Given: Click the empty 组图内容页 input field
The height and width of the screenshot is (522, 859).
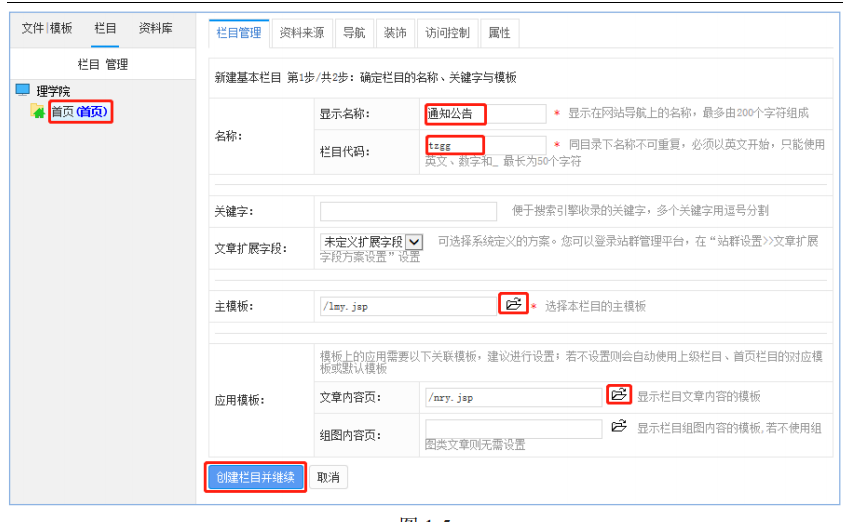Looking at the screenshot, I should click(514, 429).
